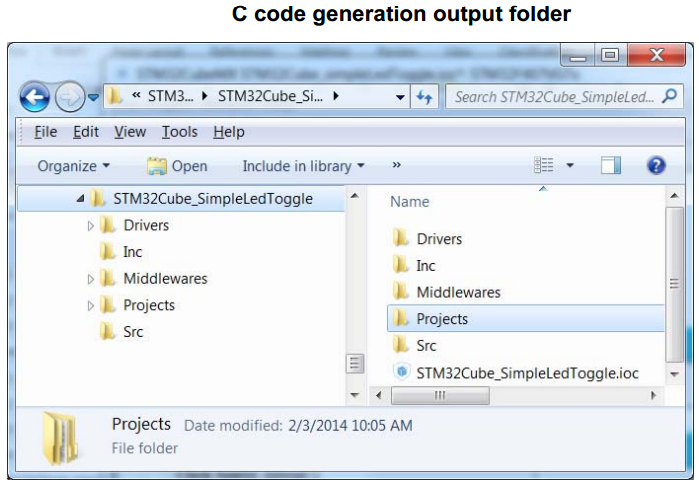Collapse STM32Cube_SimpleLedToggle tree node
This screenshot has height=489, width=699.
pyautogui.click(x=80, y=198)
